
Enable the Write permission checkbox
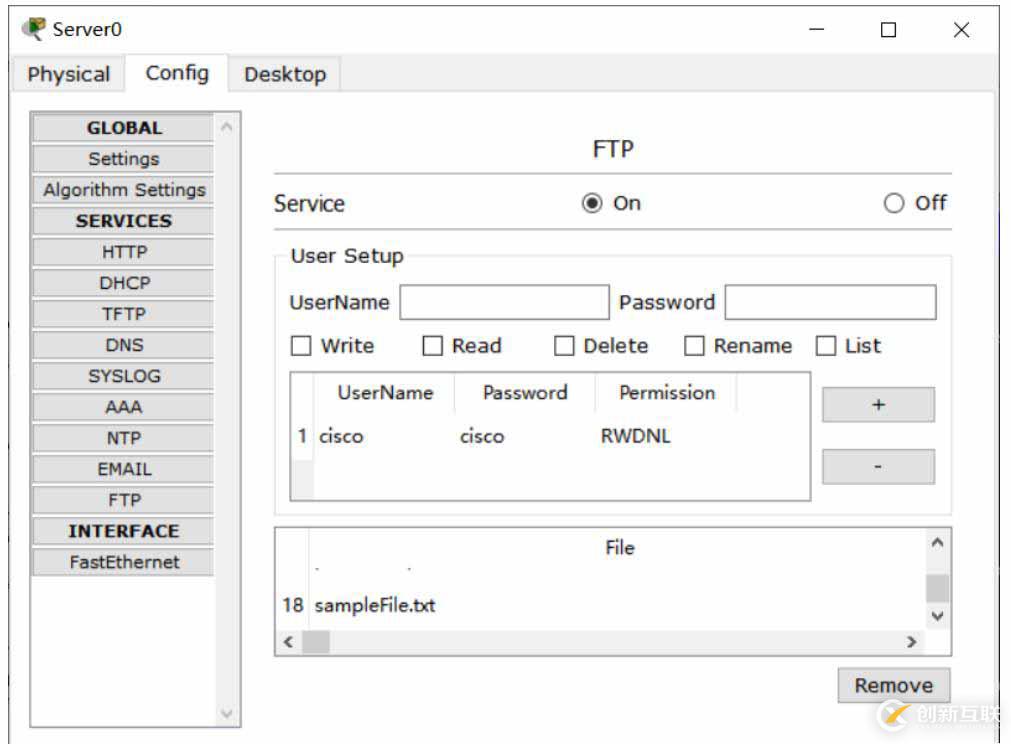(302, 346)
